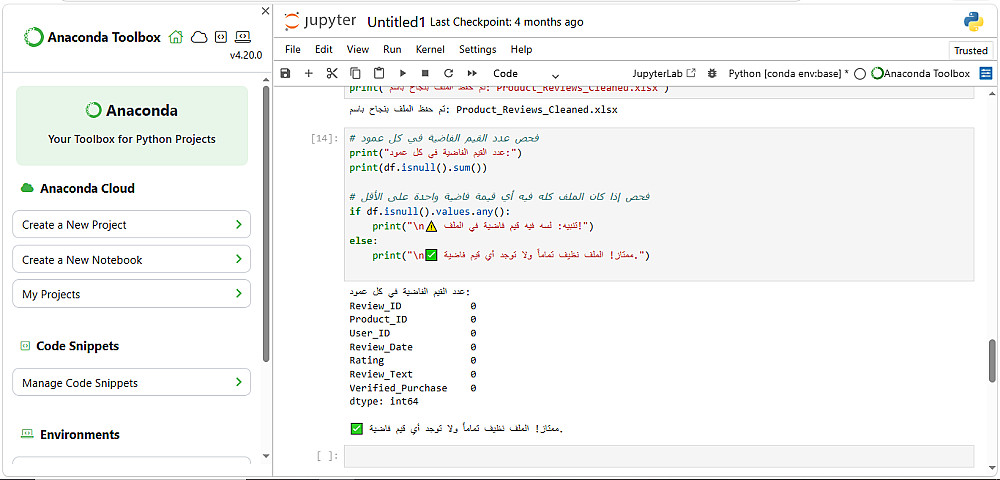Click Create a New Notebook
This screenshot has width=1000, height=480.
tap(131, 259)
